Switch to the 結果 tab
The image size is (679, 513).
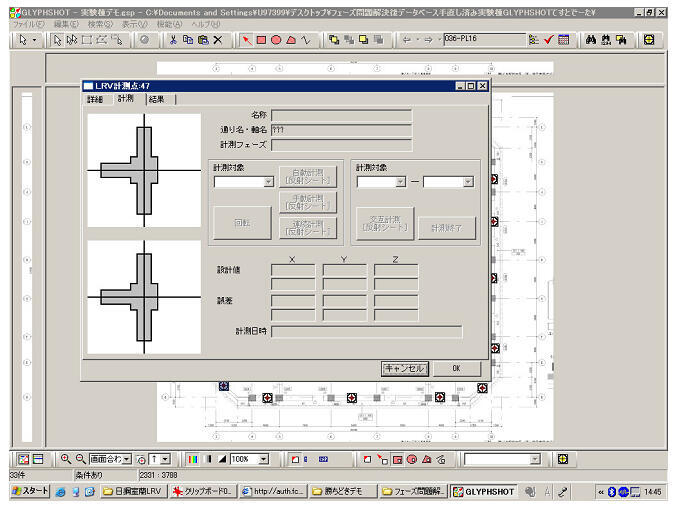tap(158, 99)
